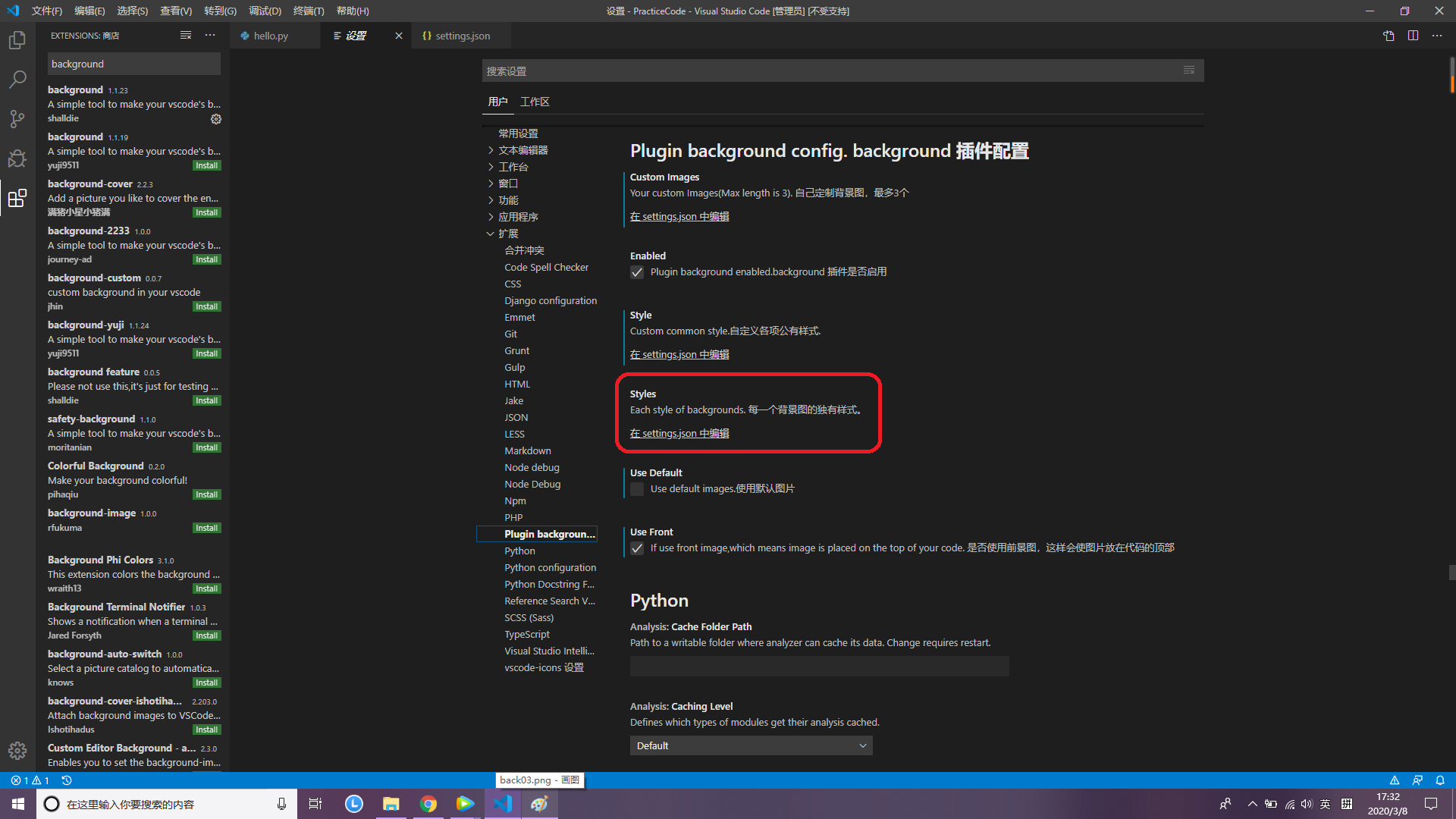Expand 功能 settings section
Image resolution: width=1456 pixels, height=819 pixels.
coord(491,200)
